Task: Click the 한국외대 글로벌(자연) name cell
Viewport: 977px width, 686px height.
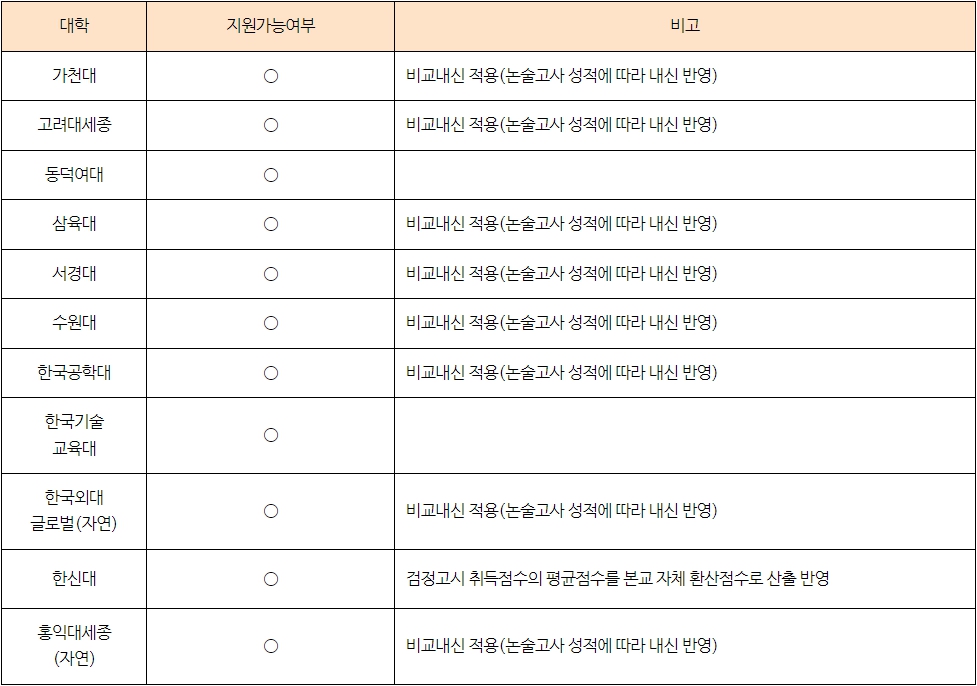Action: pyautogui.click(x=74, y=512)
